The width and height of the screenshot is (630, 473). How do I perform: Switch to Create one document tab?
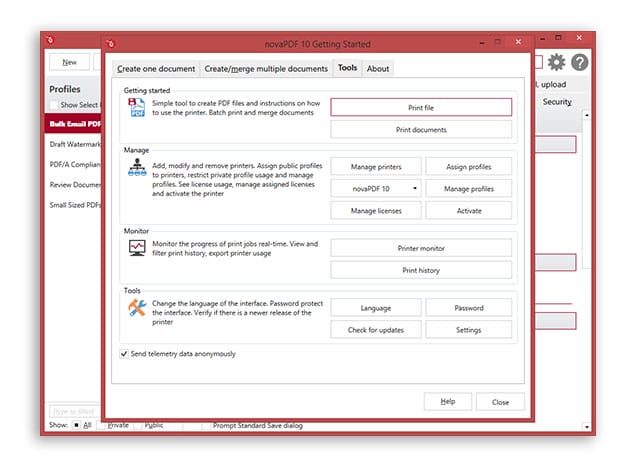(156, 69)
